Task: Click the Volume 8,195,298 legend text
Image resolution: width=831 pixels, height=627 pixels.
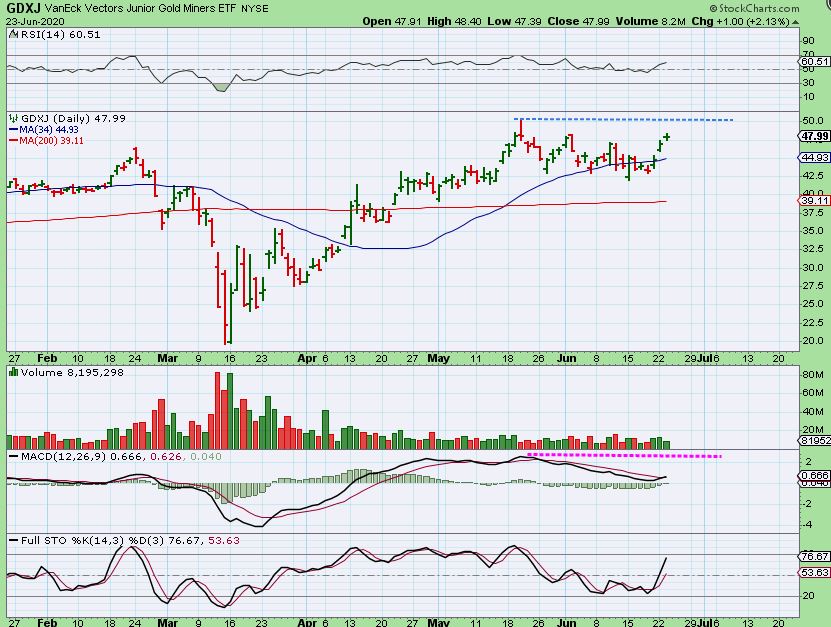Action: [x=73, y=373]
